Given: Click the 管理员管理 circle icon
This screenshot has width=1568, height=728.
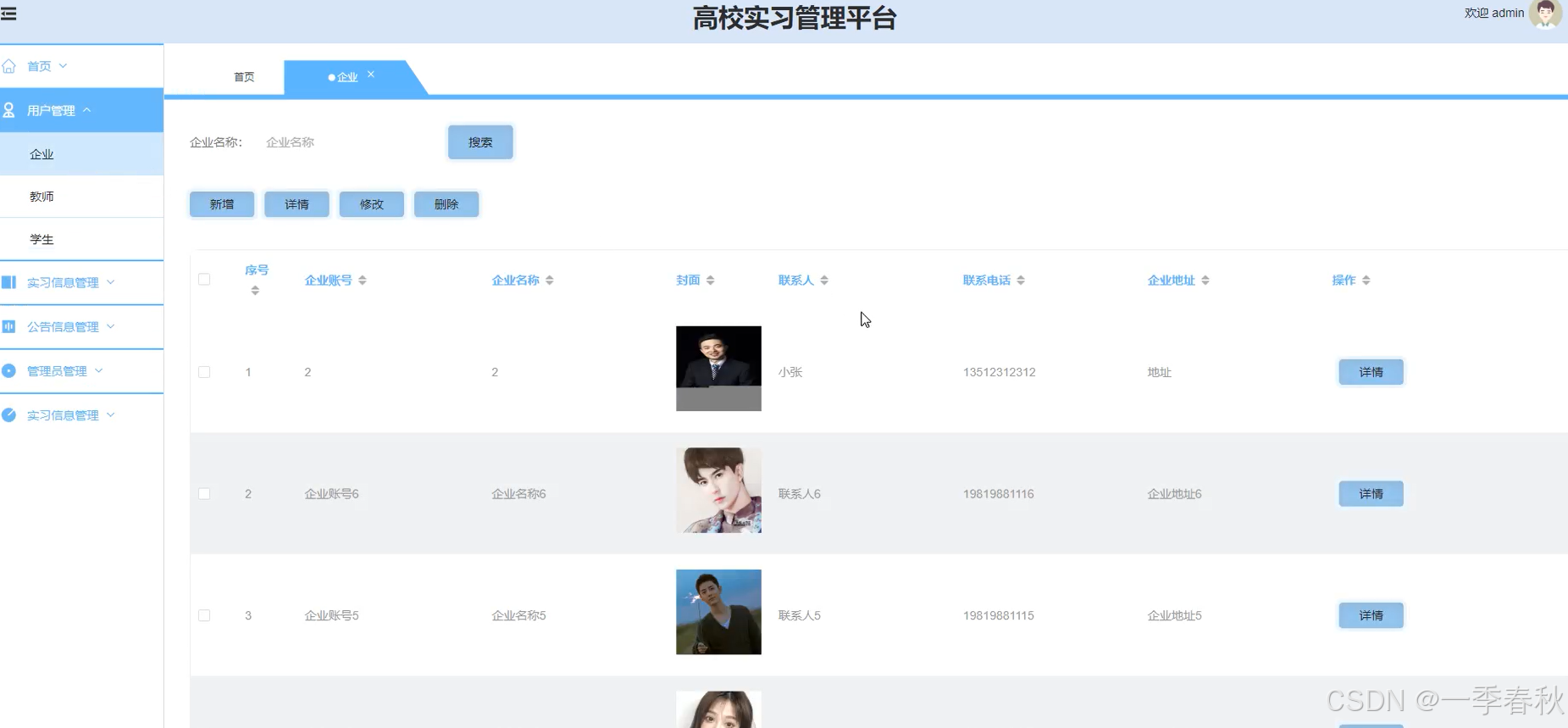Looking at the screenshot, I should point(8,370).
